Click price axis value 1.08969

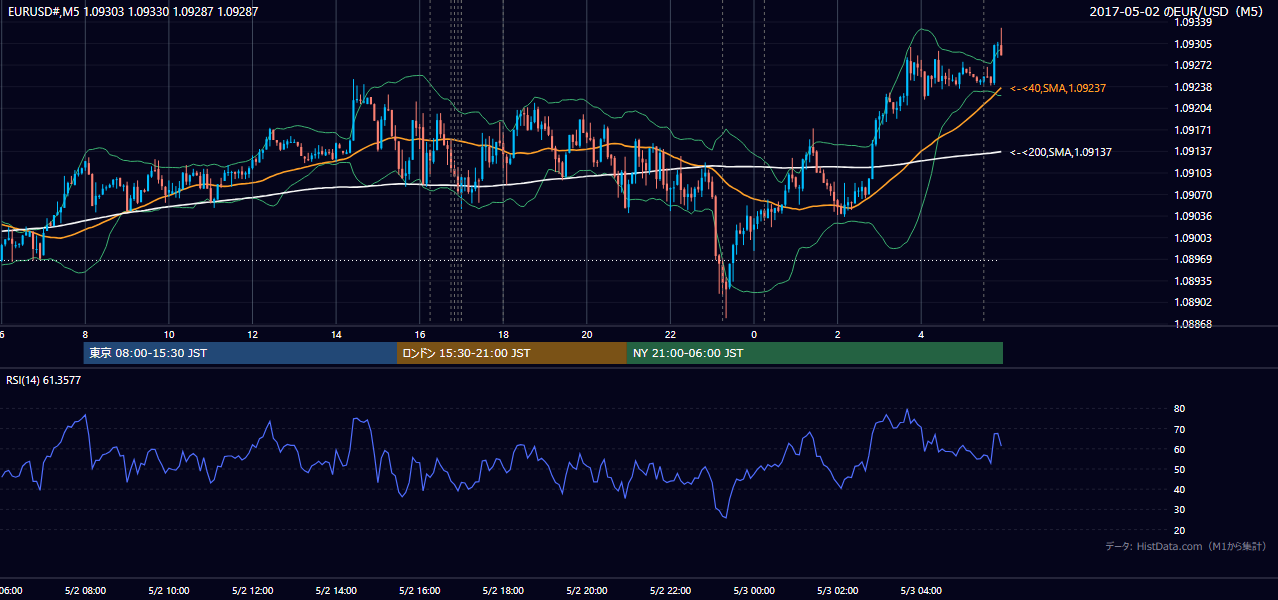(x=1193, y=259)
